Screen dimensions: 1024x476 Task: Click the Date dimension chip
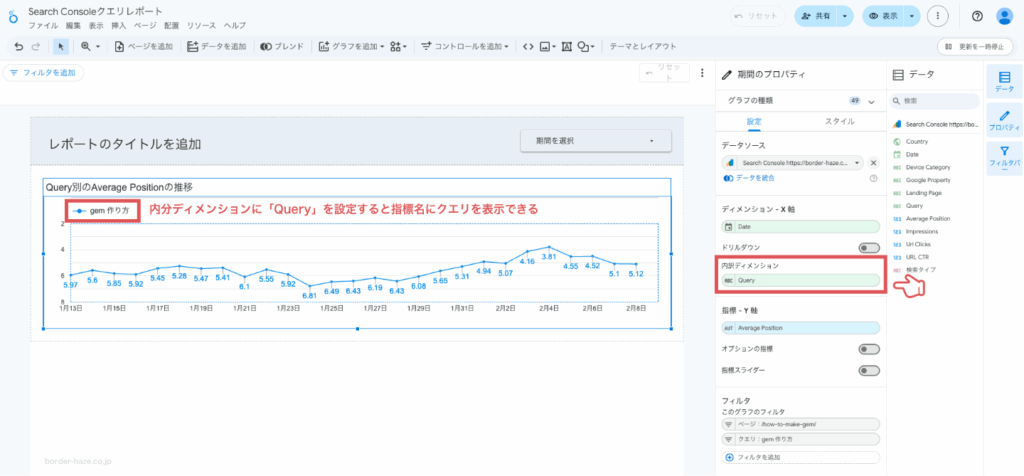[801, 227]
